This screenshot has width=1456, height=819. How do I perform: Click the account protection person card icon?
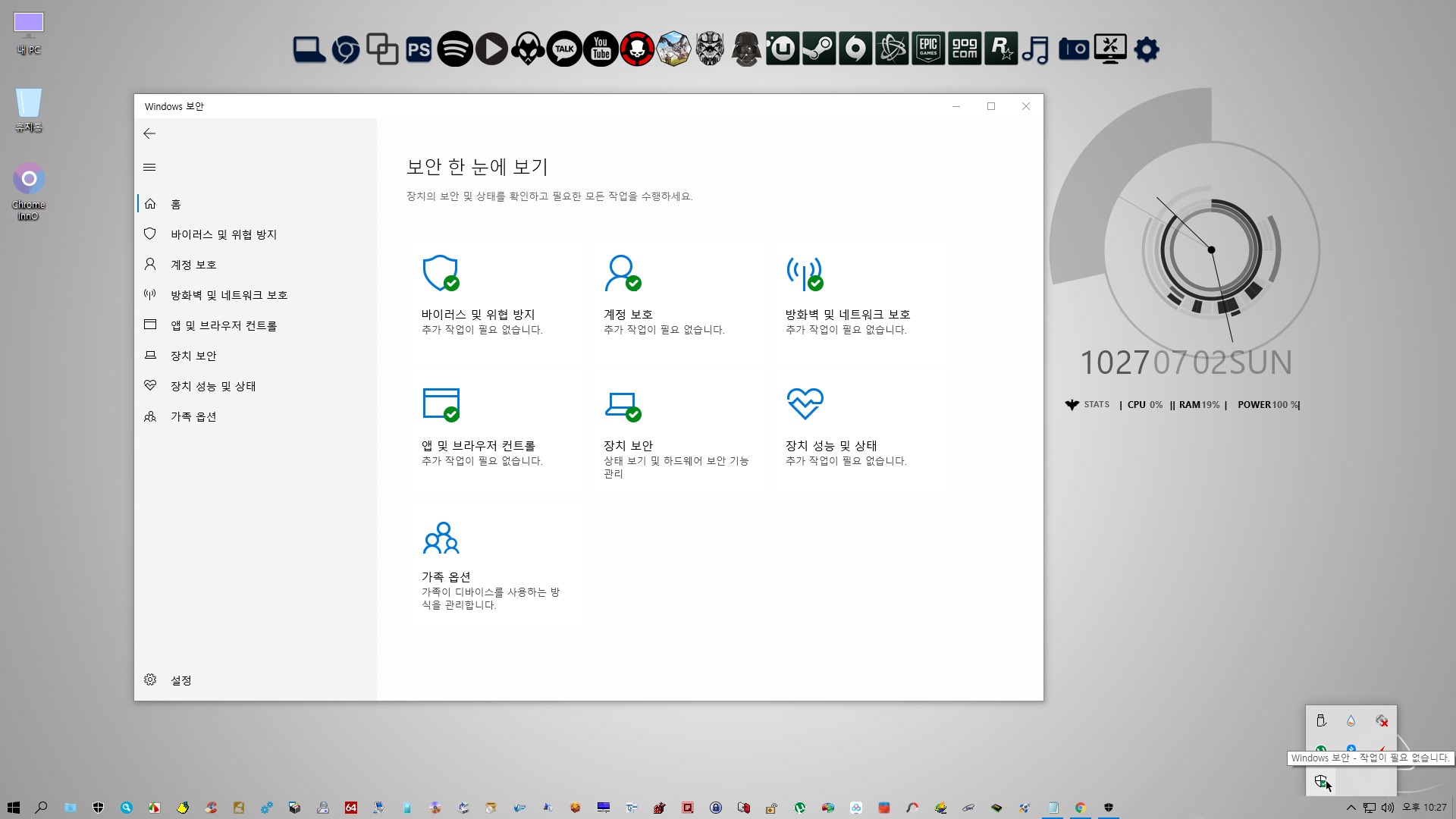coord(623,273)
